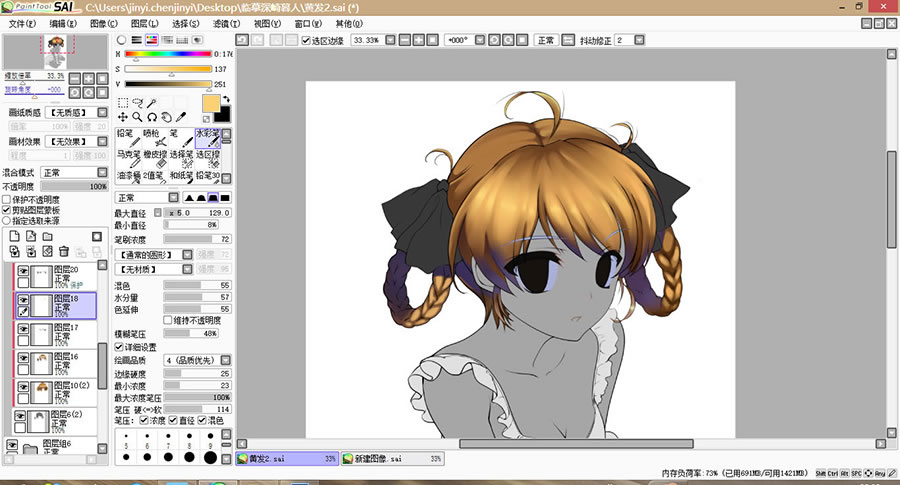Switch to 黄发2.sai document tab

pyautogui.click(x=287, y=459)
